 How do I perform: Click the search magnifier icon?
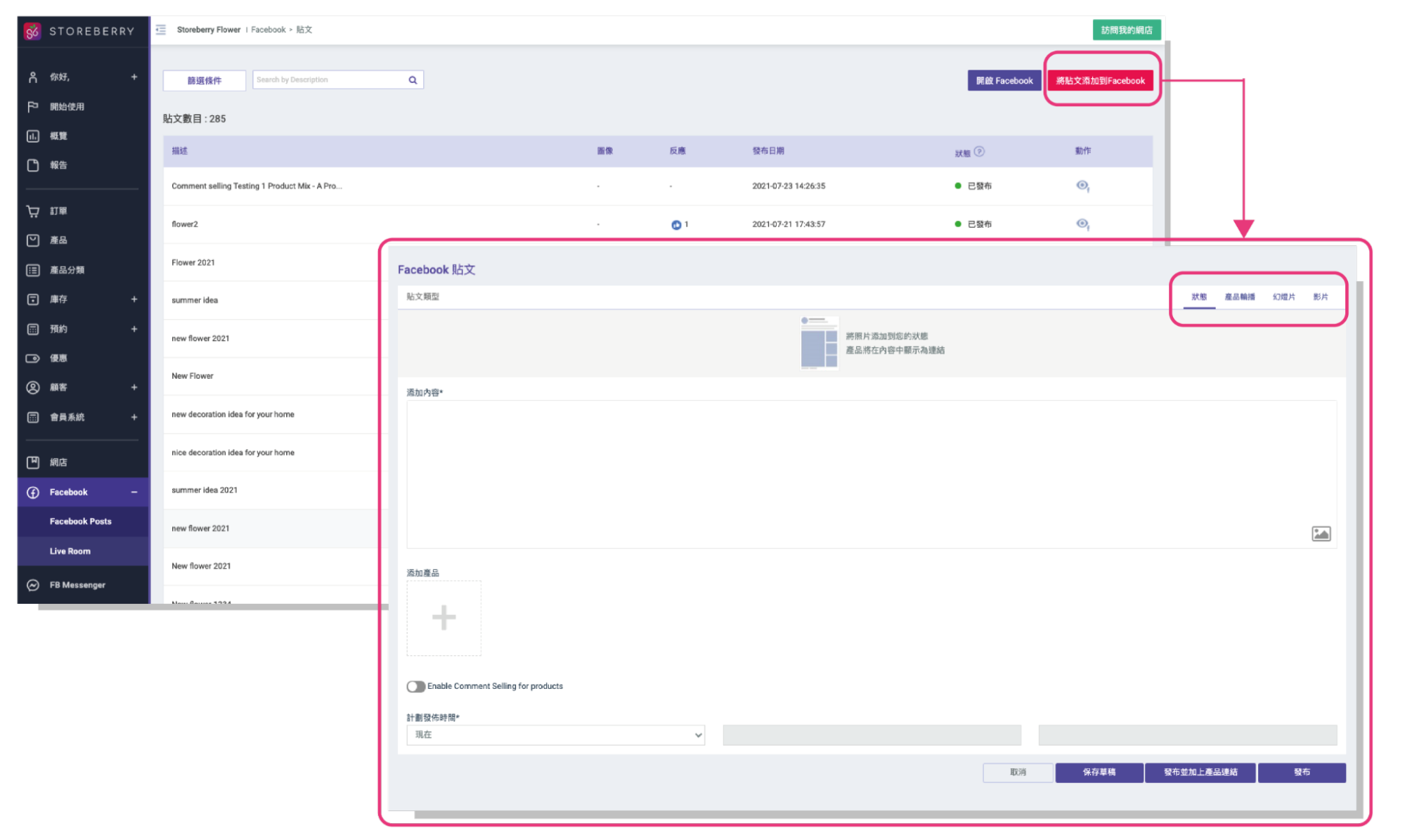(x=413, y=80)
